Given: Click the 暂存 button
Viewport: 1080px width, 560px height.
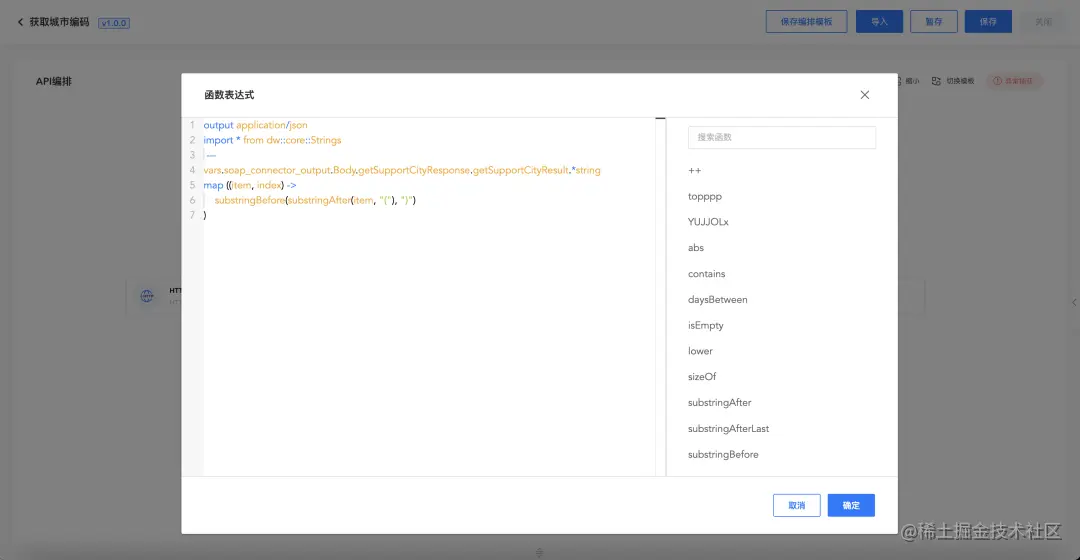Looking at the screenshot, I should tap(933, 21).
